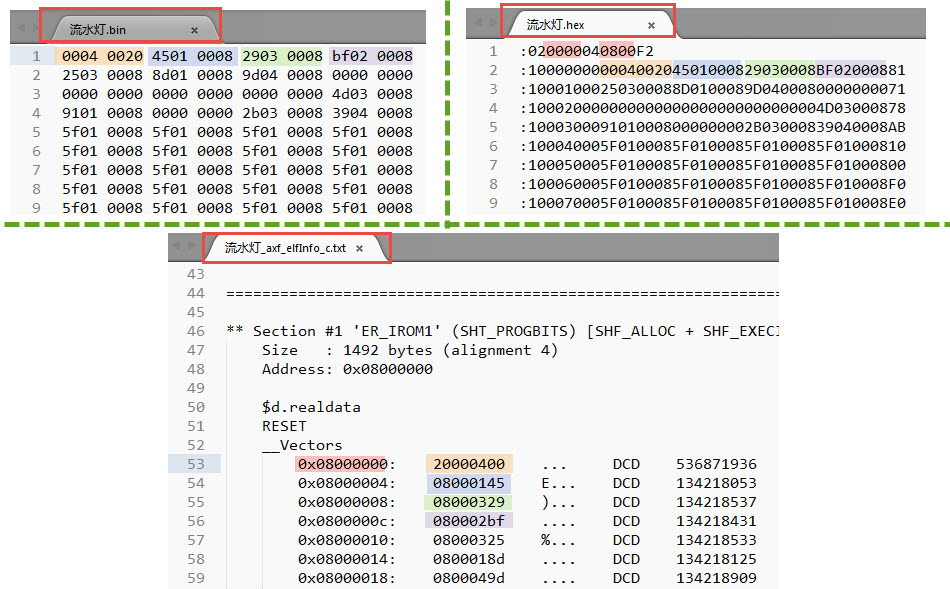
Task: Click line number 53 in elfInfo gutter
Action: coord(195,464)
